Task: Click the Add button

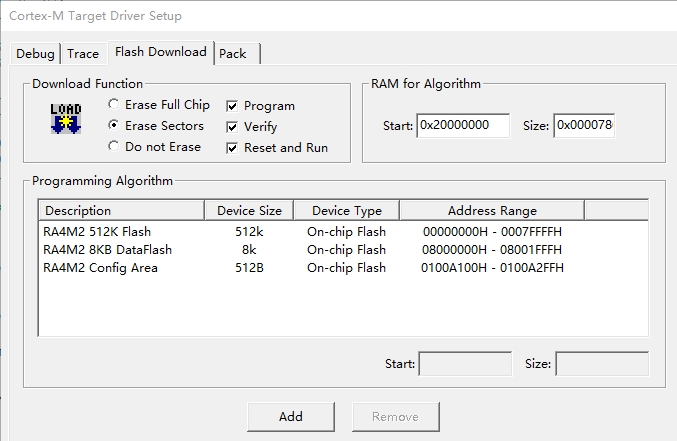Action: [291, 417]
